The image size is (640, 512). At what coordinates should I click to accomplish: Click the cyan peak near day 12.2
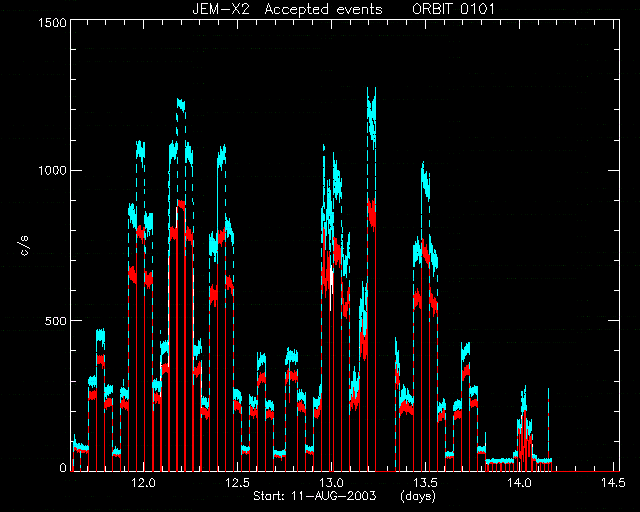[x=181, y=105]
